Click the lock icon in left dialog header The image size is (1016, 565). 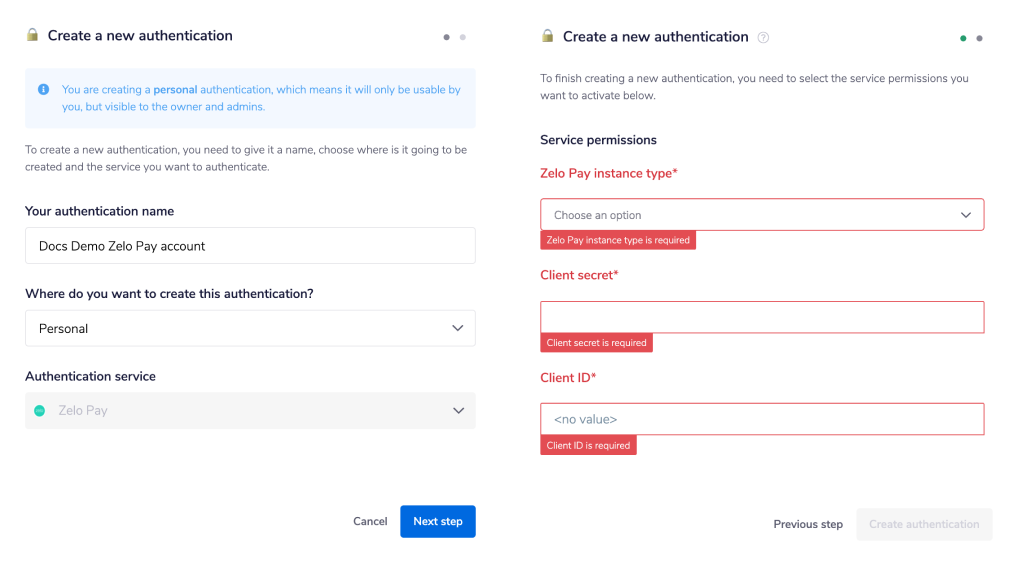click(31, 35)
